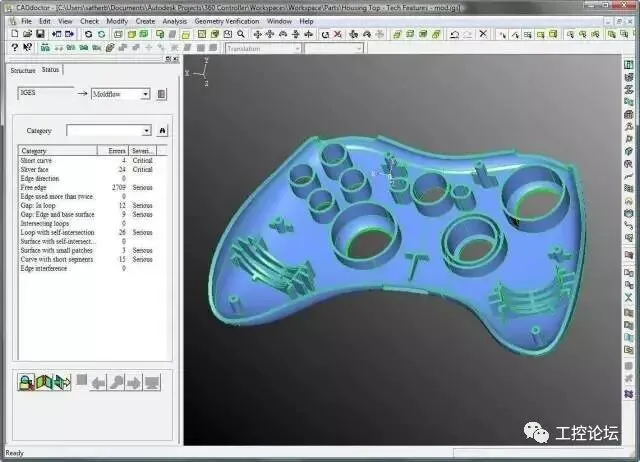The image size is (640, 462).
Task: Select 'Curve with short segments' row
Action: pos(93,259)
